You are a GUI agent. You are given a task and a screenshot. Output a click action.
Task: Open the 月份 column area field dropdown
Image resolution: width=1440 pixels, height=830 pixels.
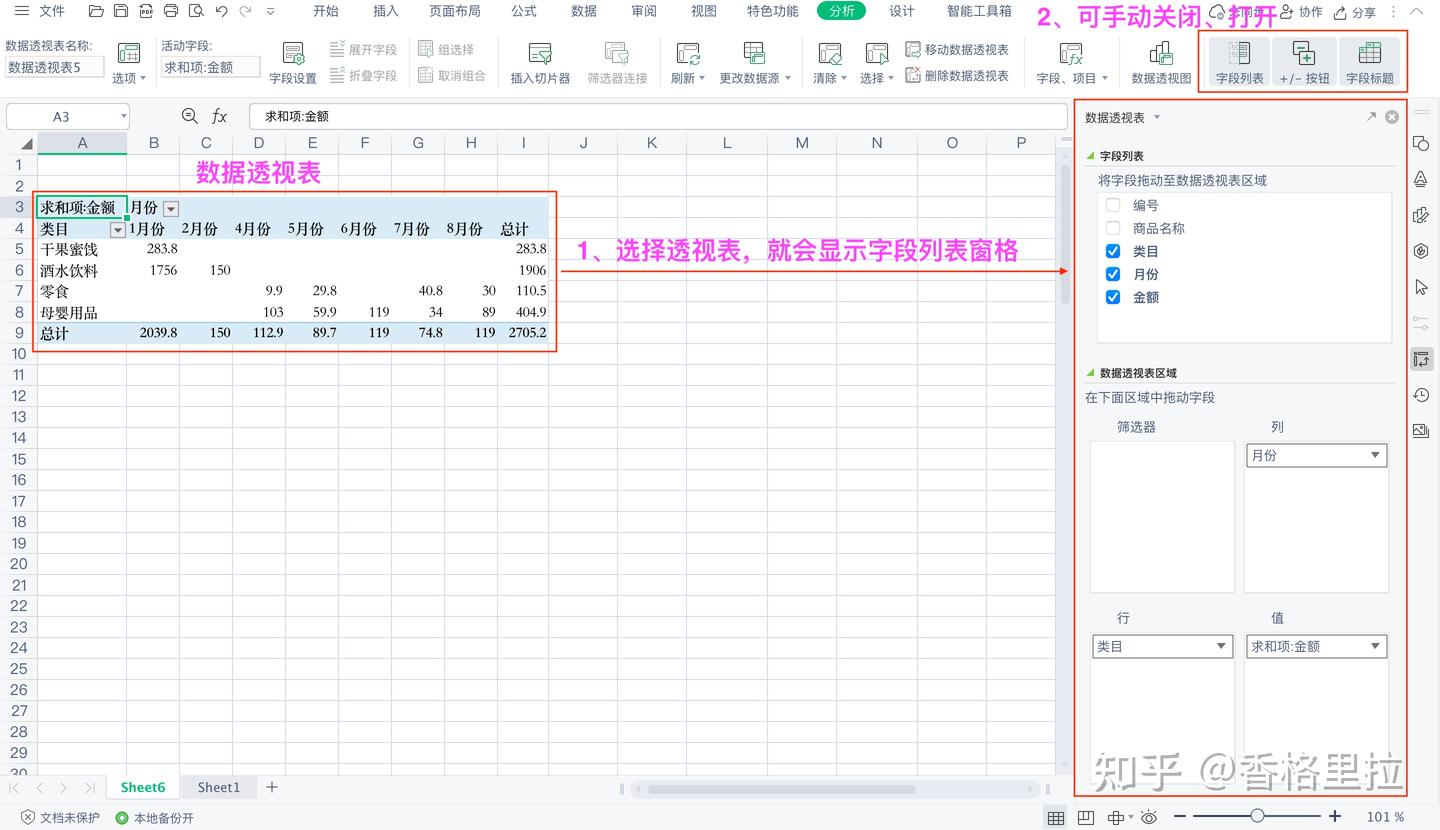[1376, 455]
